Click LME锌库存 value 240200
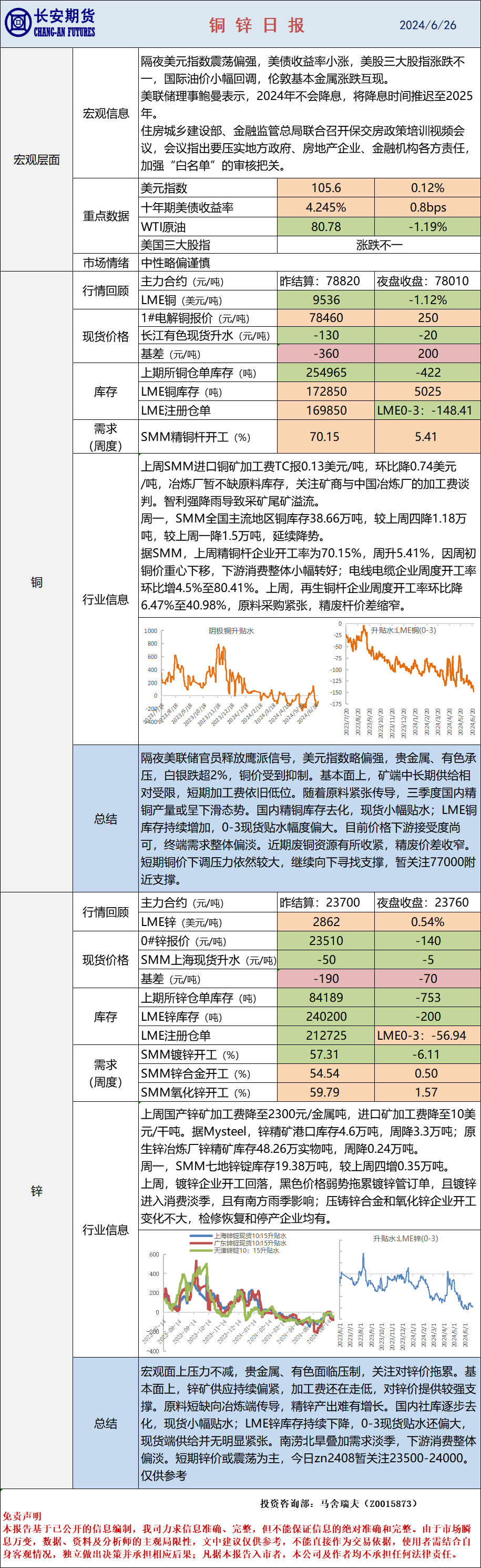Viewport: 481px width, 1568px height. (326, 1017)
